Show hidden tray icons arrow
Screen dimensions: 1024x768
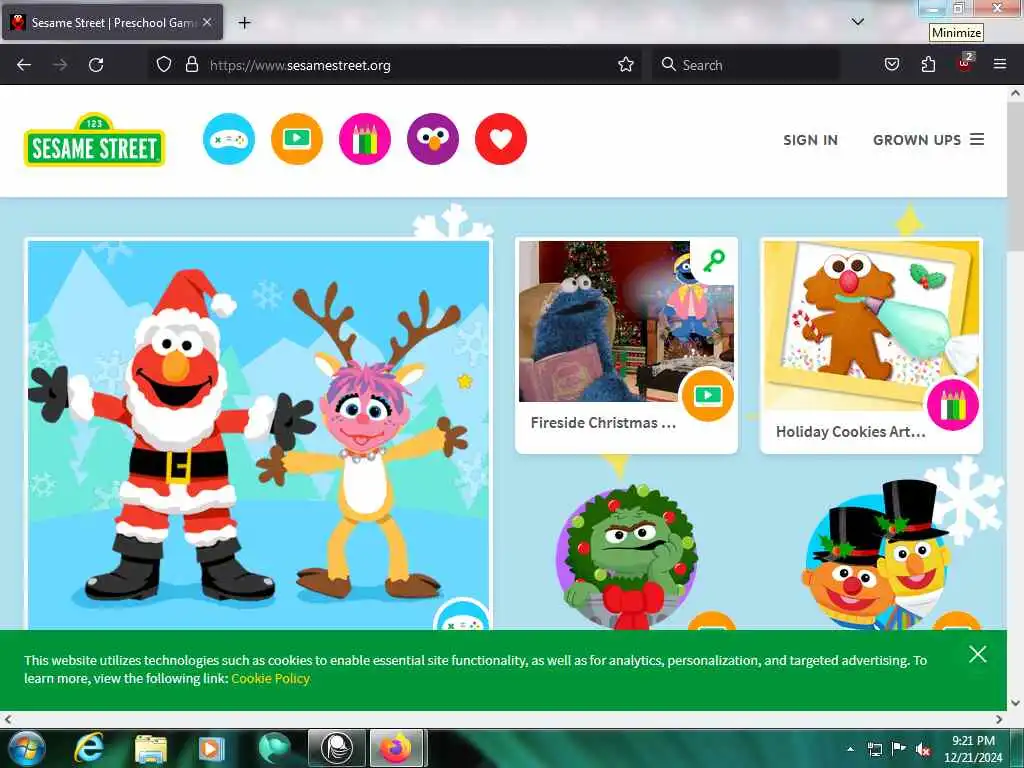[850, 749]
